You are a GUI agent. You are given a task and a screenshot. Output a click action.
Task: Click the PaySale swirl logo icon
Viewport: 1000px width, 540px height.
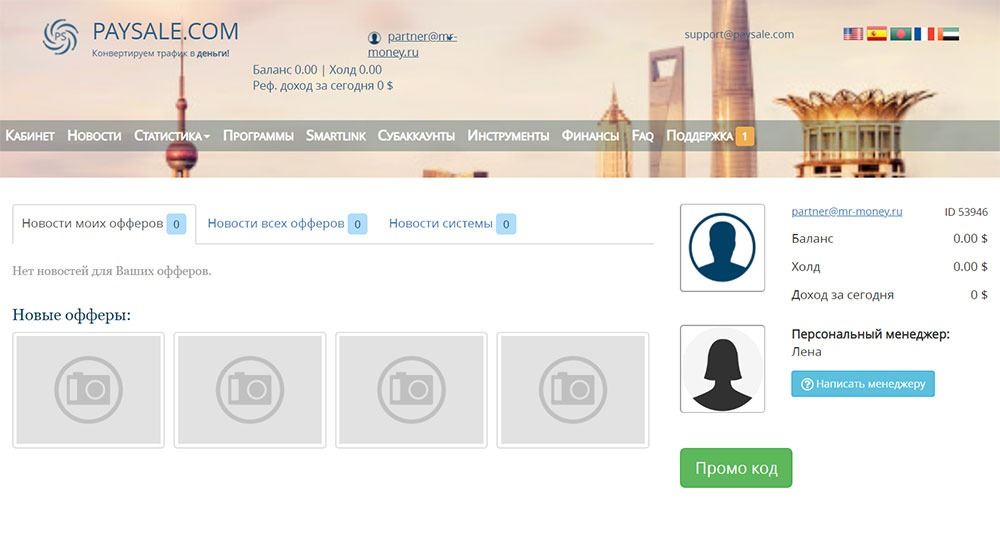[x=60, y=36]
